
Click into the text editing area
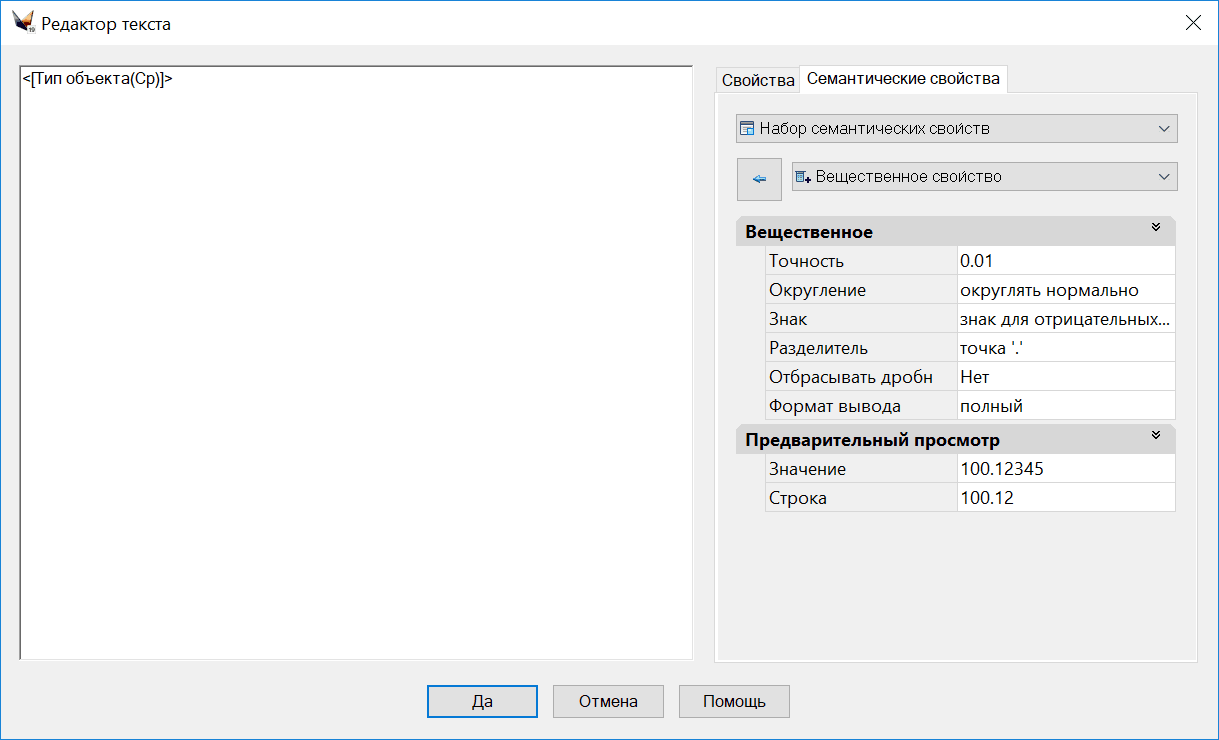click(356, 363)
